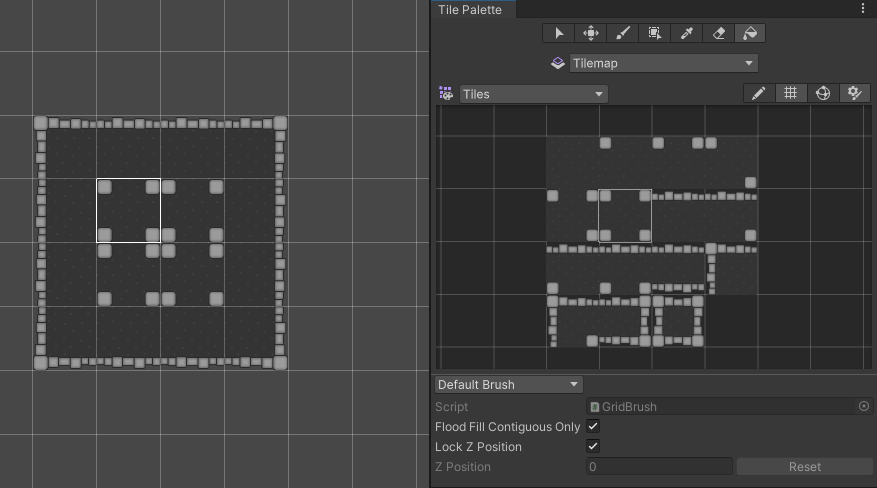Click the Tile Palette tab
The image size is (877, 488).
[470, 9]
